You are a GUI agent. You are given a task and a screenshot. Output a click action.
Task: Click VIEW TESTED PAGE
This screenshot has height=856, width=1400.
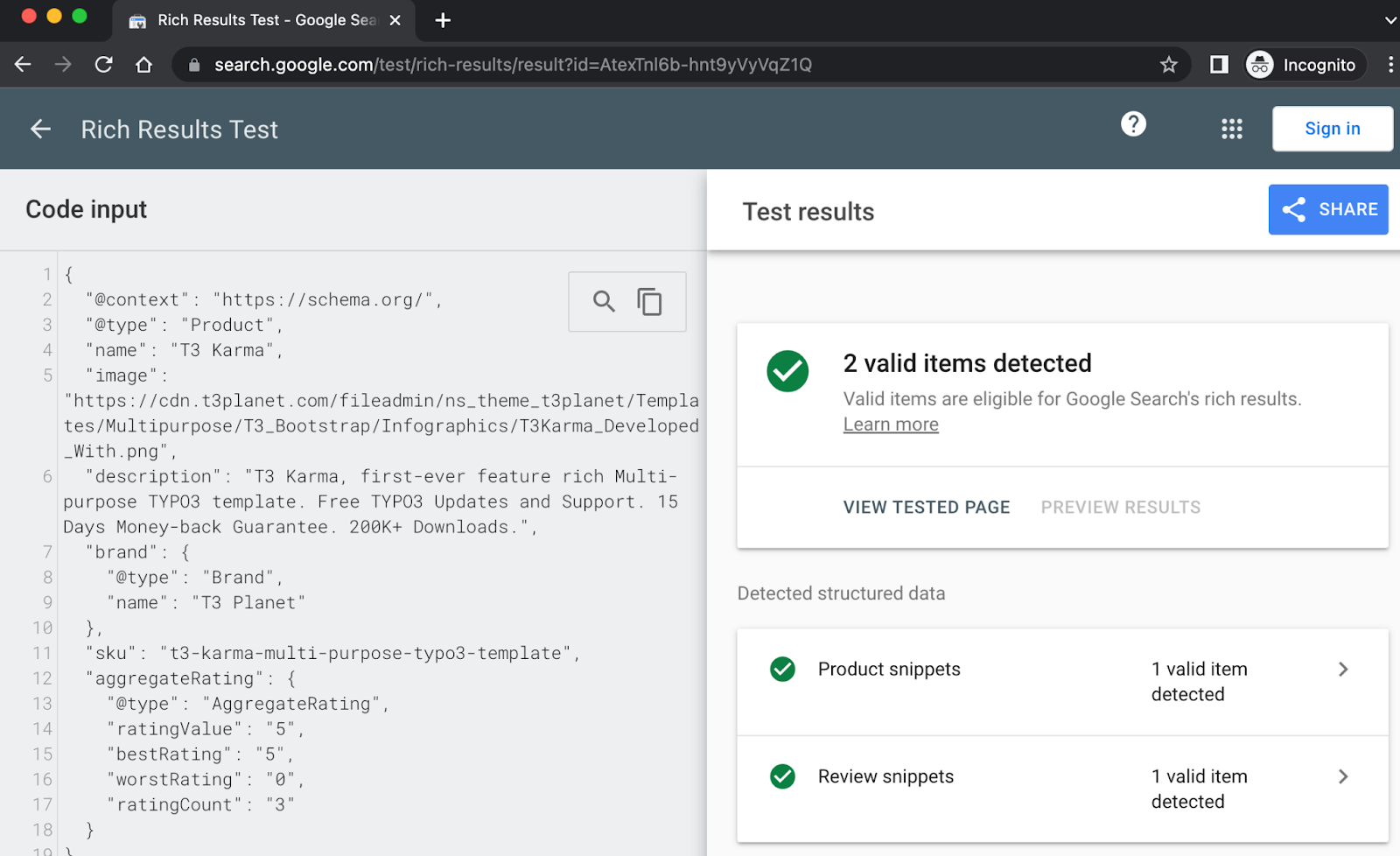[x=926, y=507]
